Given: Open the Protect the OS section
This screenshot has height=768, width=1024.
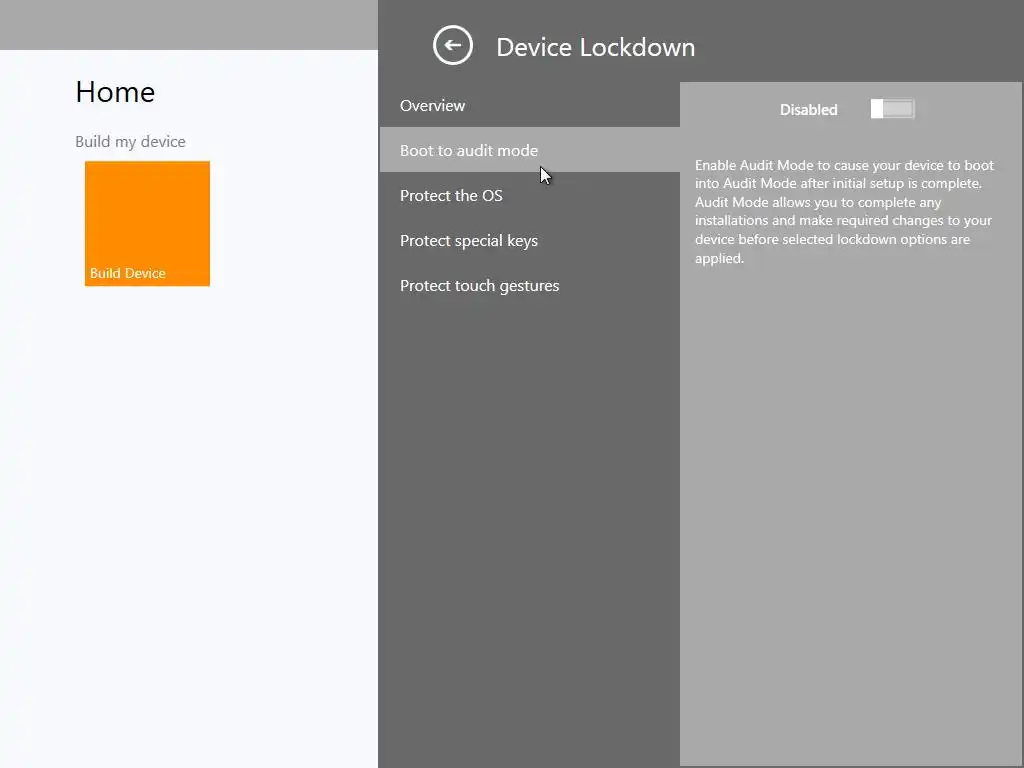Looking at the screenshot, I should (x=451, y=196).
